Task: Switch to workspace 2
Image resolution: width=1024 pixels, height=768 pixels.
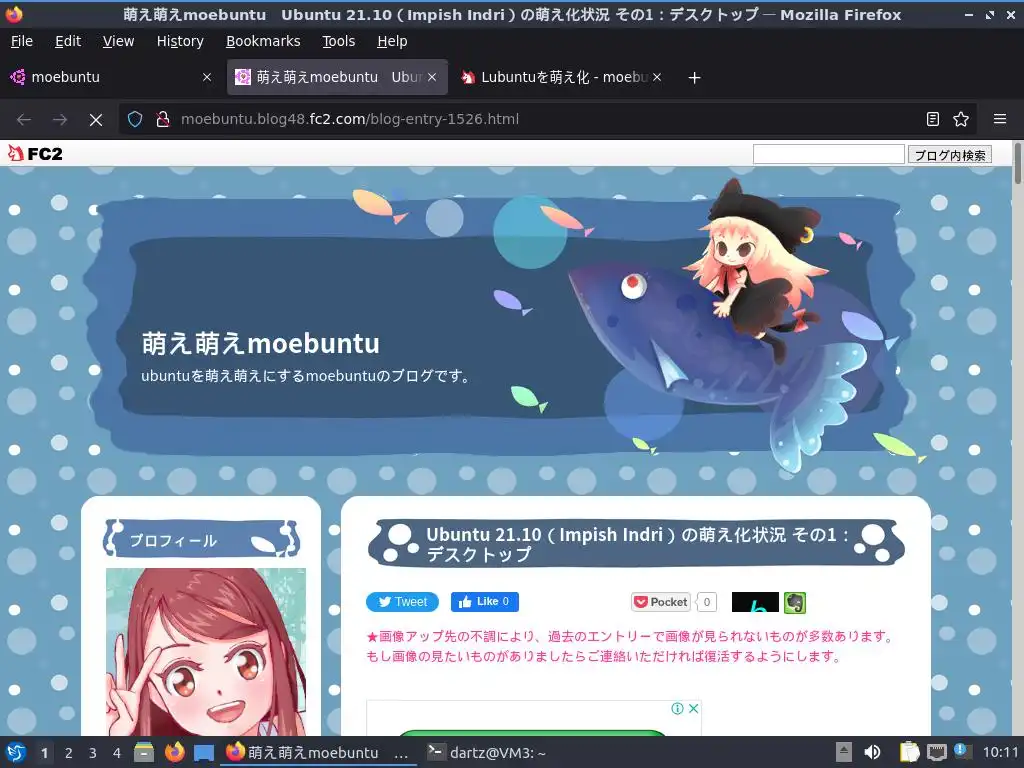Action: tap(69, 753)
